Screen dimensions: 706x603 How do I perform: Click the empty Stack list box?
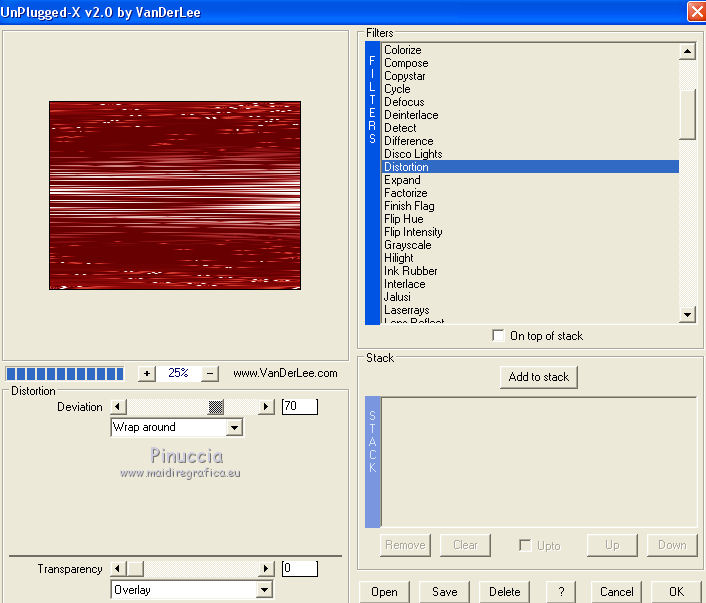pyautogui.click(x=539, y=462)
